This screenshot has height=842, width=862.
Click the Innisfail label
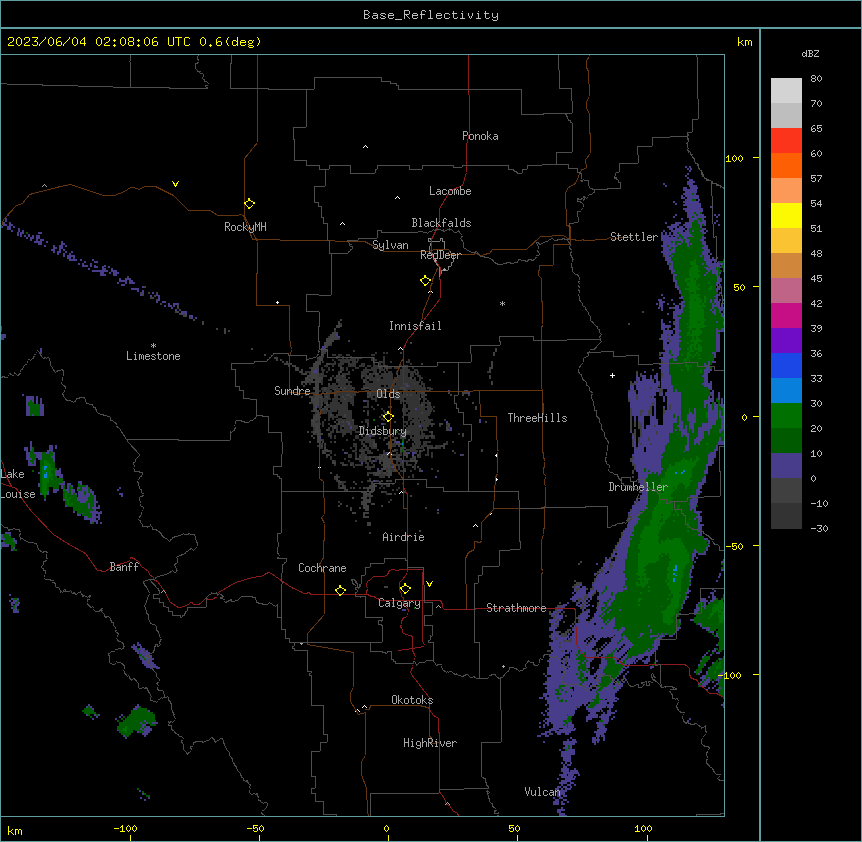[x=415, y=326]
